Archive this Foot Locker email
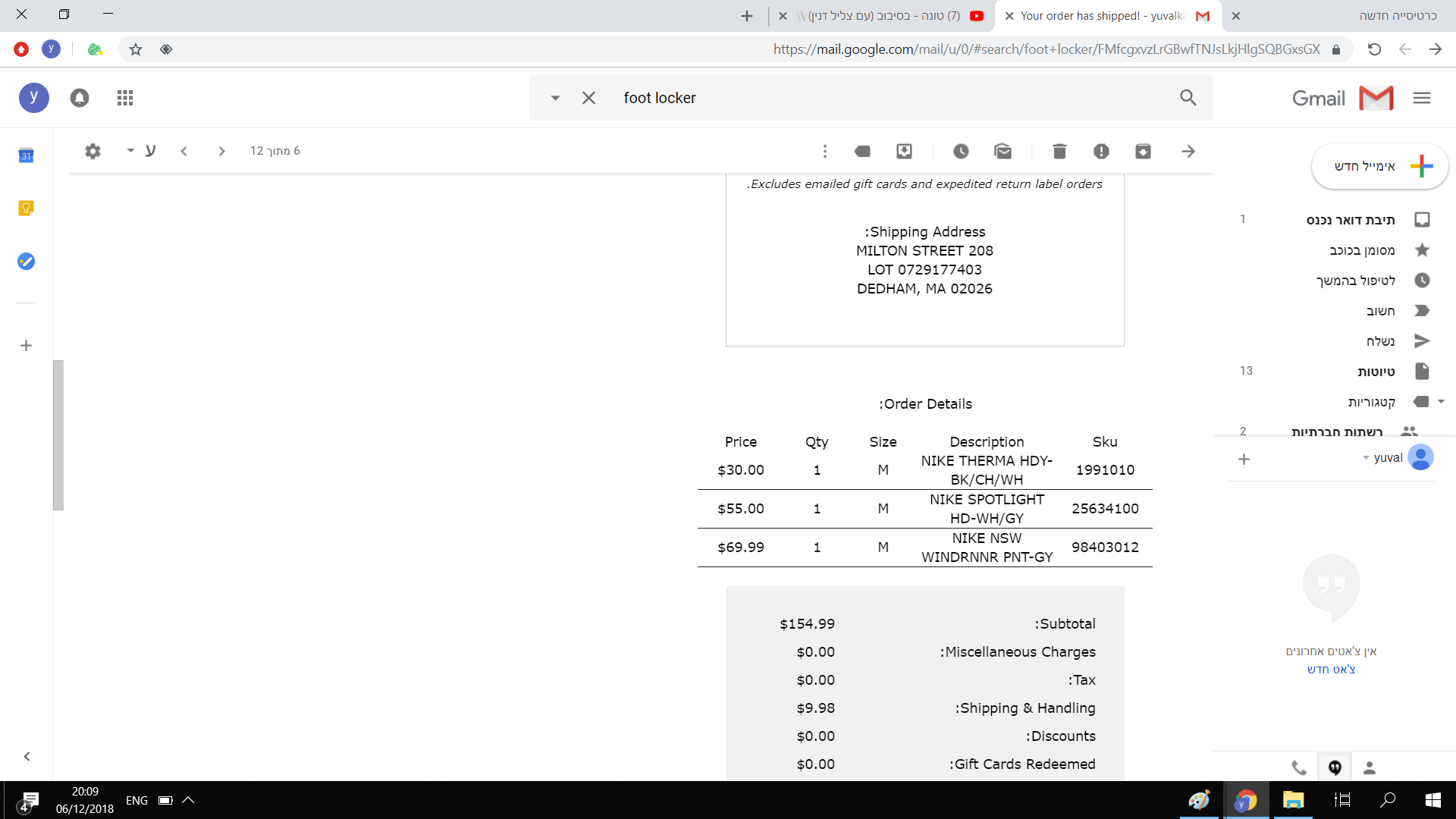Image resolution: width=1456 pixels, height=819 pixels. 1143,151
